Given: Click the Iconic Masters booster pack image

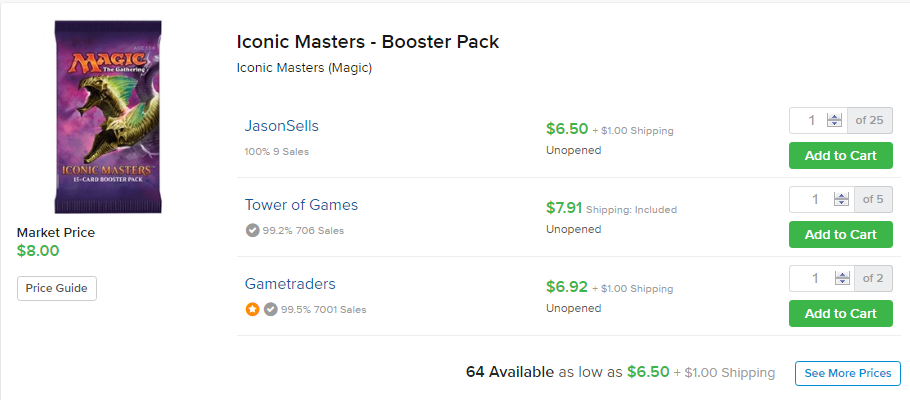Looking at the screenshot, I should click(x=108, y=117).
